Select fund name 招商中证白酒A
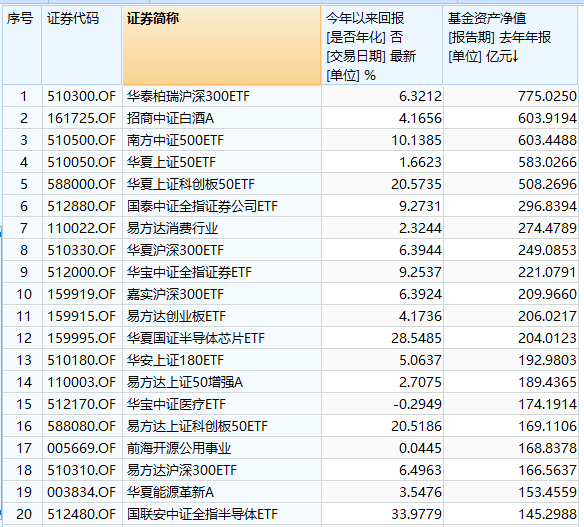Viewport: 584px width, 527px height. pyautogui.click(x=170, y=118)
